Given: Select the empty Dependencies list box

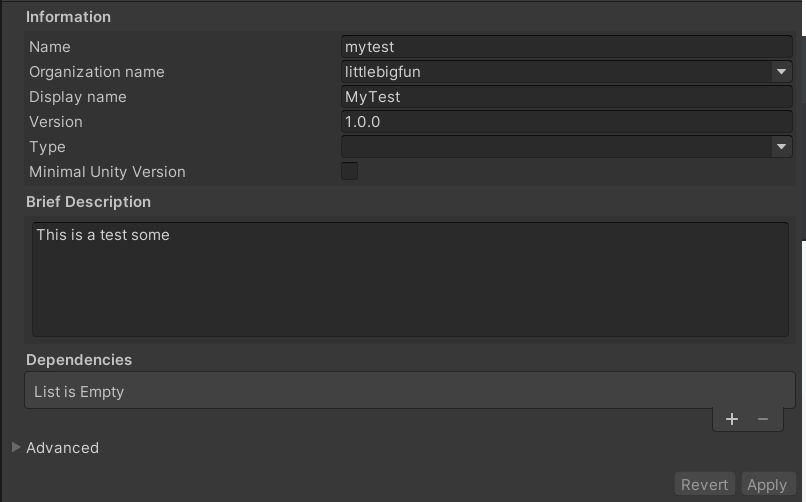Looking at the screenshot, I should [410, 391].
